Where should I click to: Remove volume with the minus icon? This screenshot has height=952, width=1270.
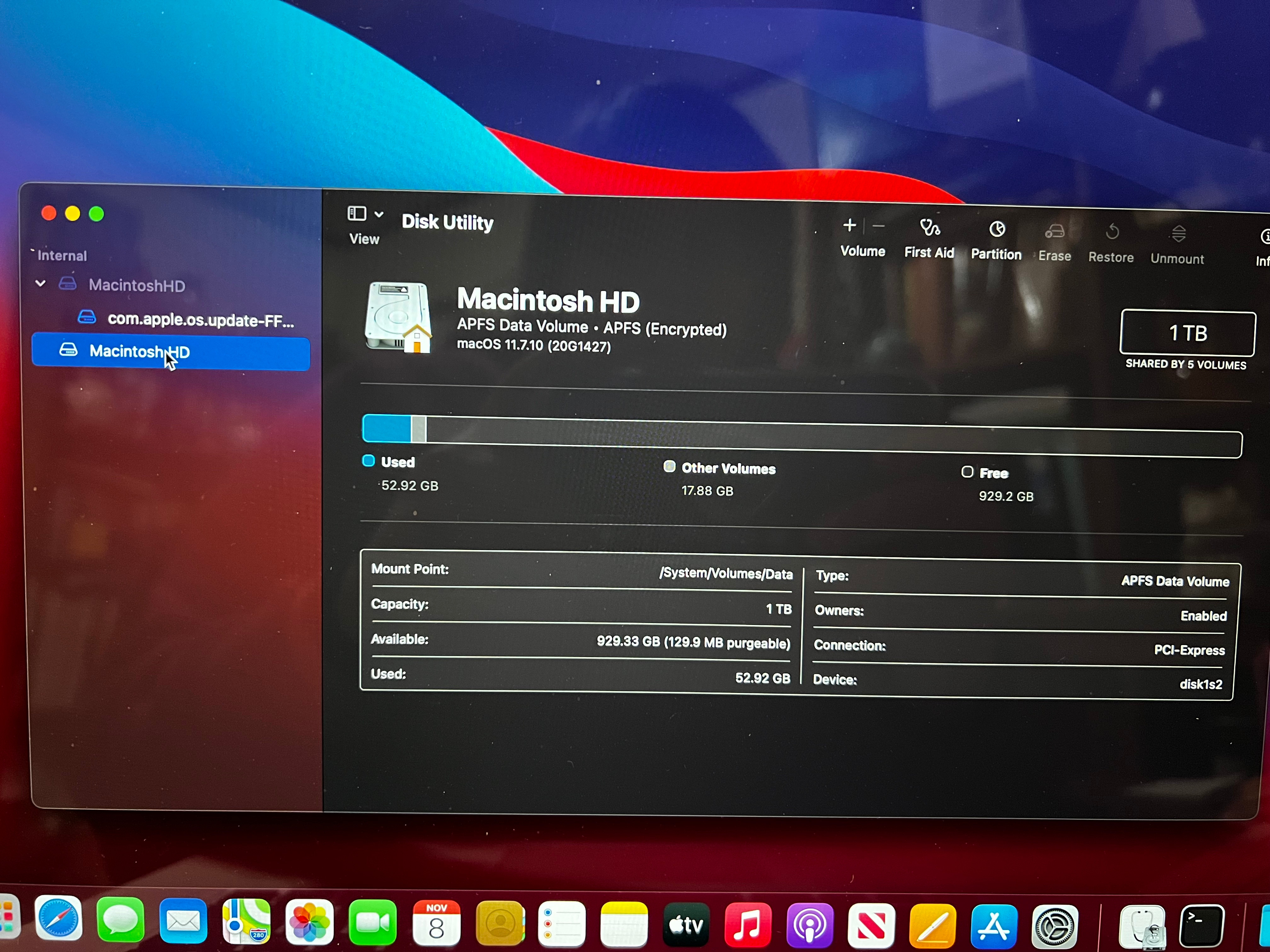(878, 226)
